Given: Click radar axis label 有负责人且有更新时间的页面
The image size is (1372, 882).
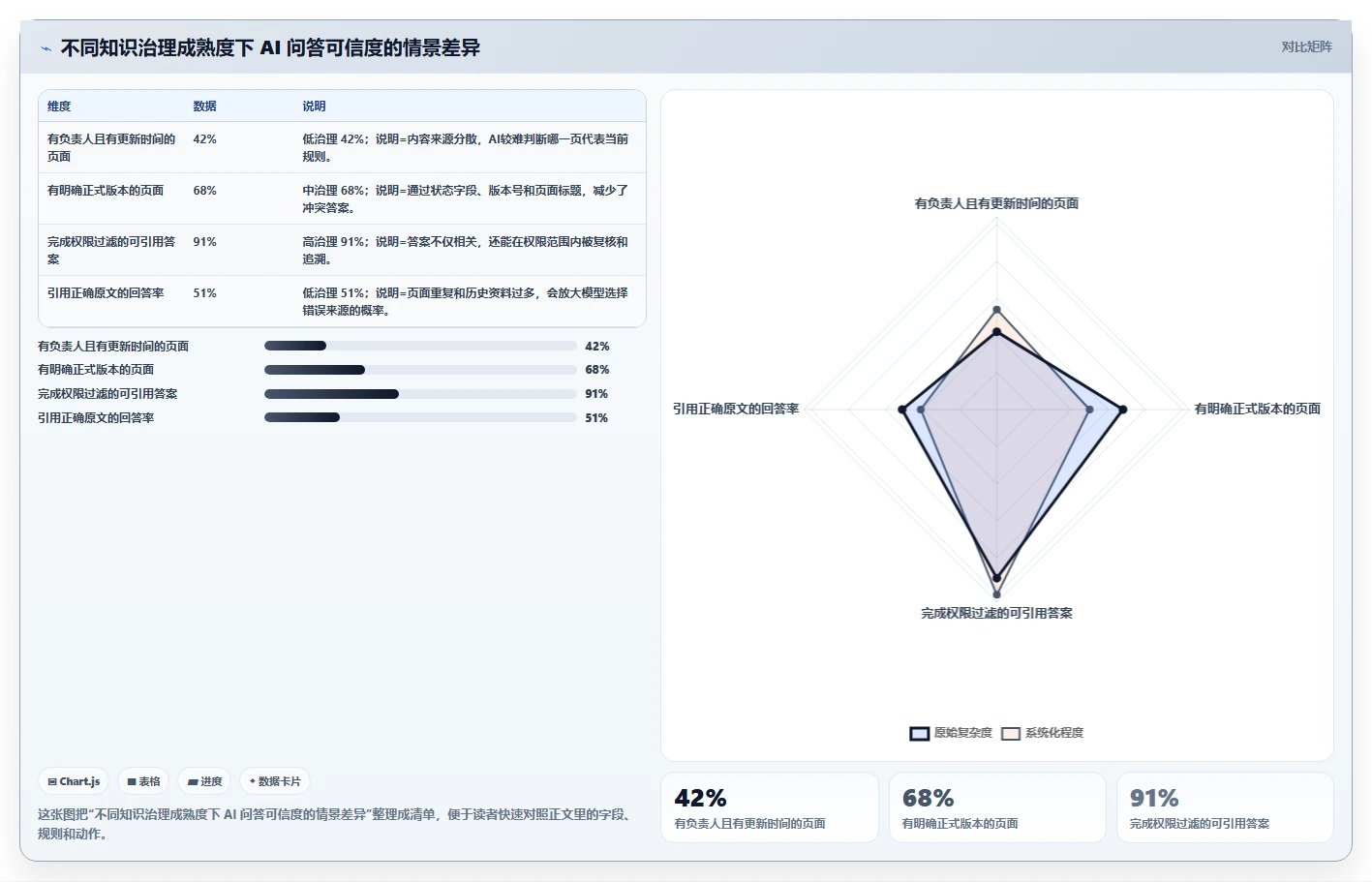Looking at the screenshot, I should [x=996, y=203].
